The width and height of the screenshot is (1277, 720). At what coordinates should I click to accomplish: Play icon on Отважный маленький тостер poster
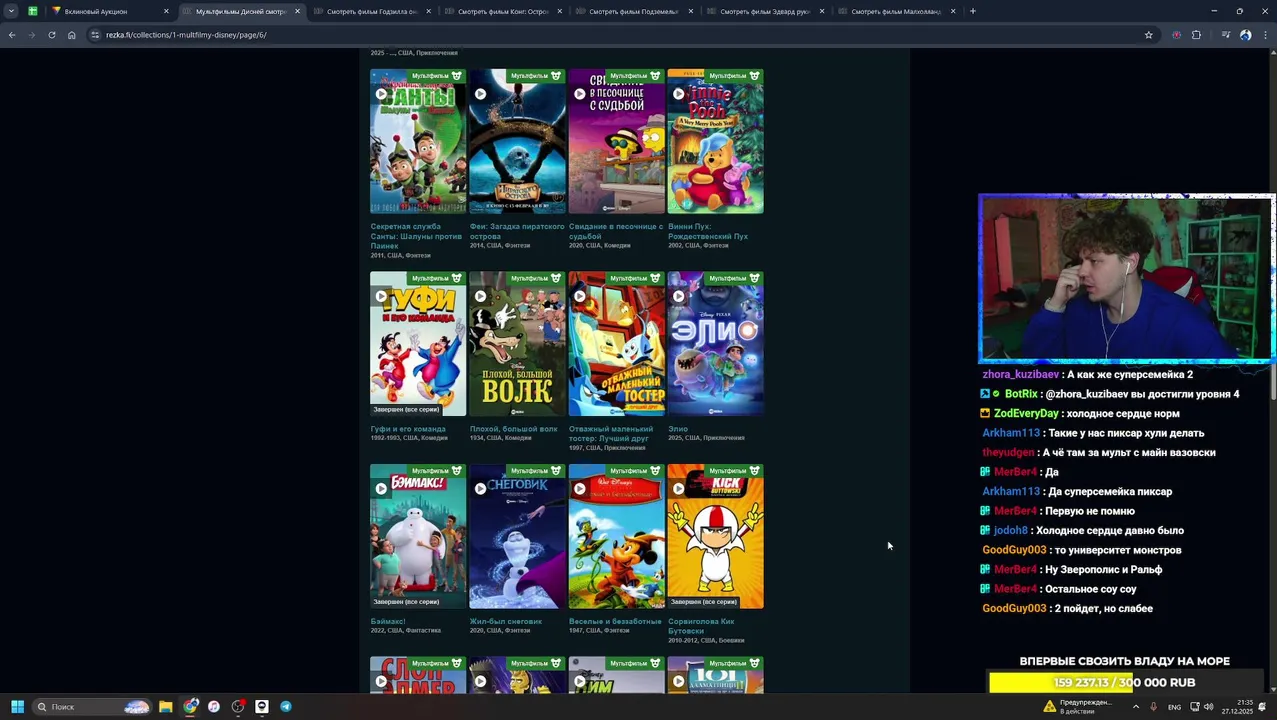point(579,296)
